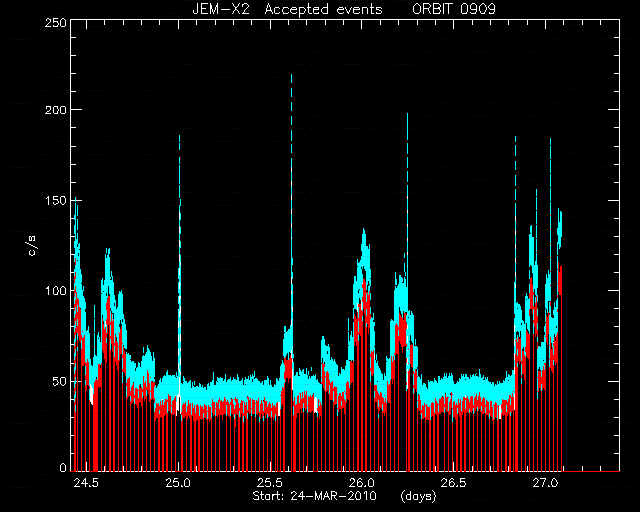The height and width of the screenshot is (512, 640).
Task: Click the '0' y-axis label
Action: click(63, 467)
